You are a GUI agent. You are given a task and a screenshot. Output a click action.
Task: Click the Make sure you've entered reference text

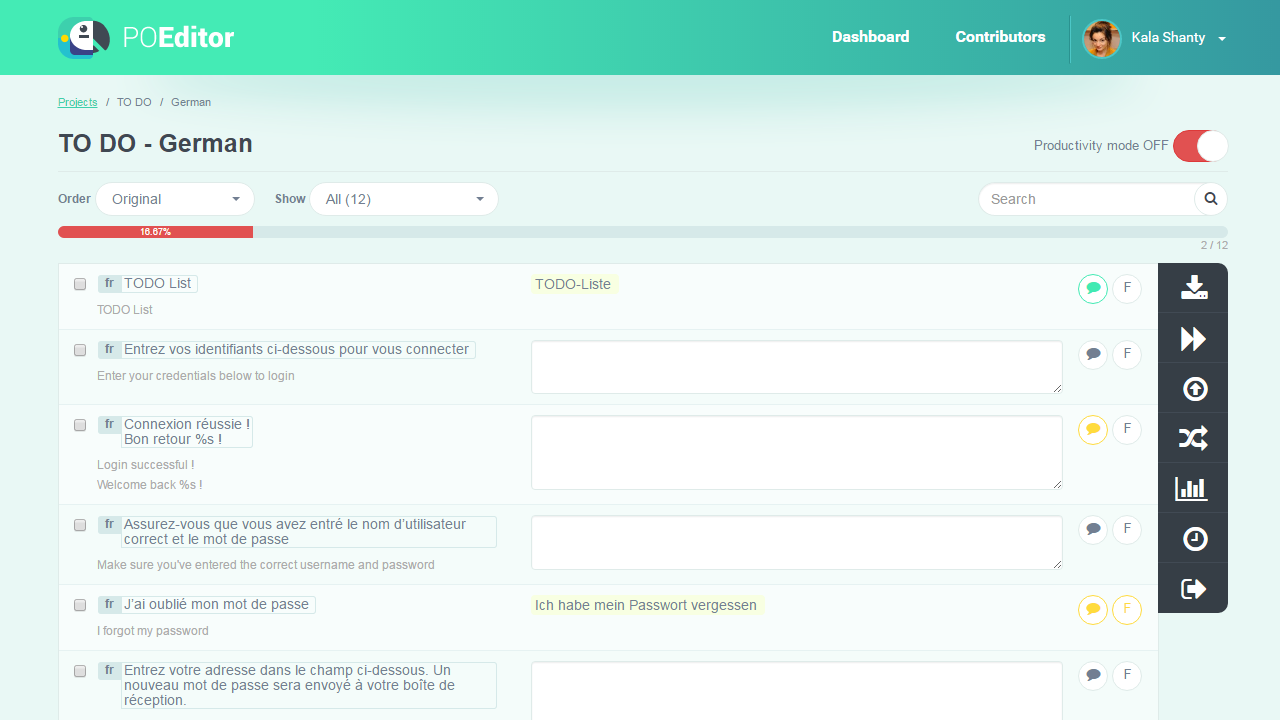pyautogui.click(x=266, y=565)
